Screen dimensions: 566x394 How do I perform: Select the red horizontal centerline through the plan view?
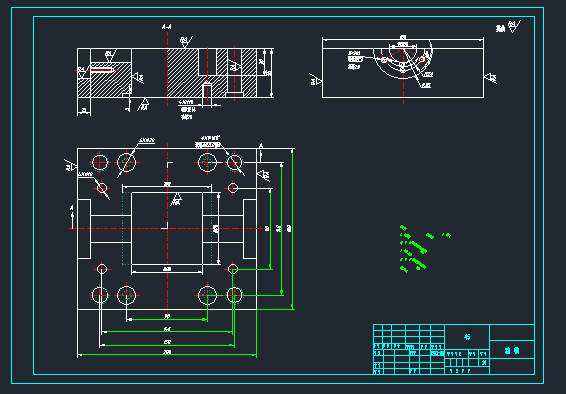coord(167,228)
